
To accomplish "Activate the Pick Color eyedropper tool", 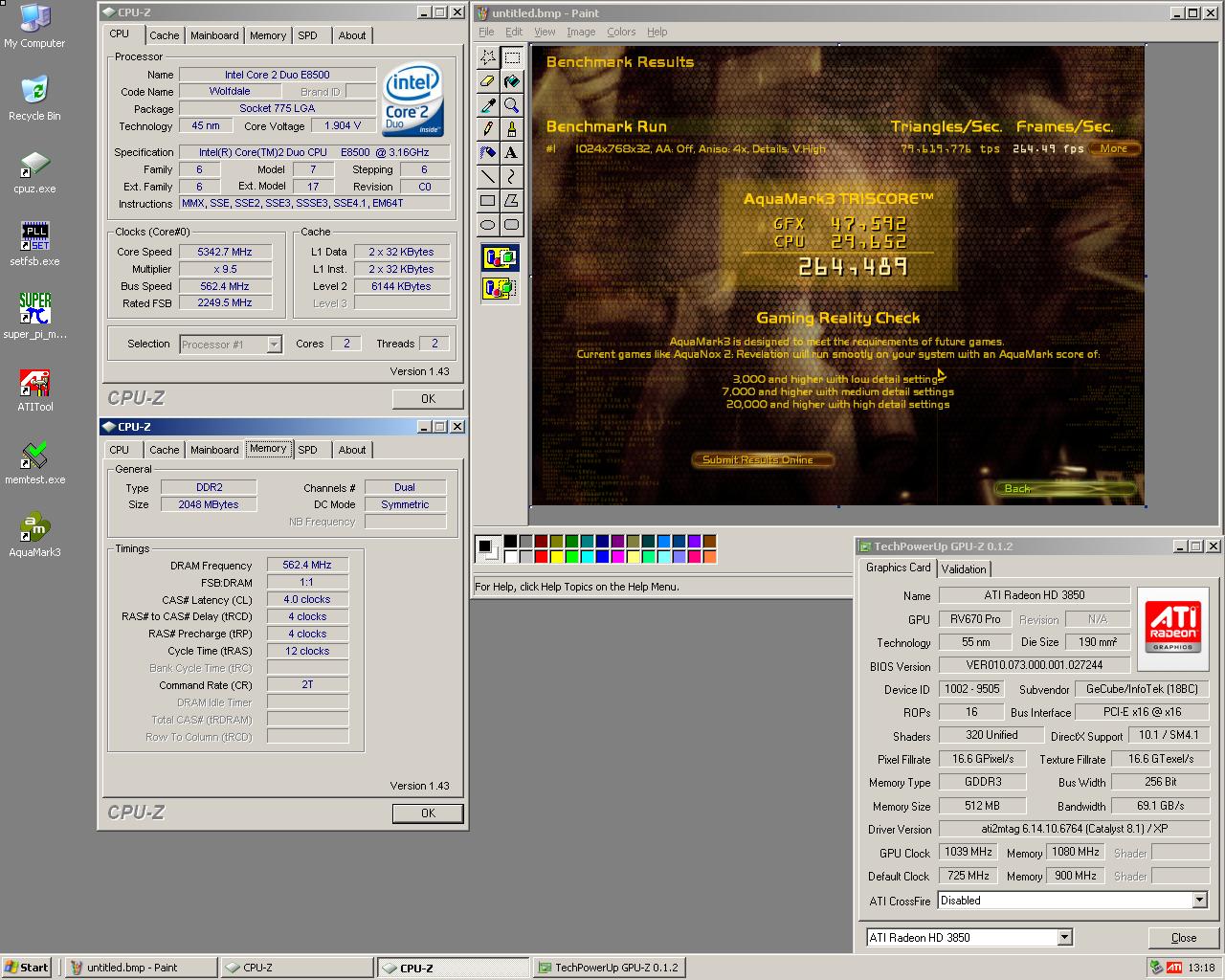I will point(488,105).
